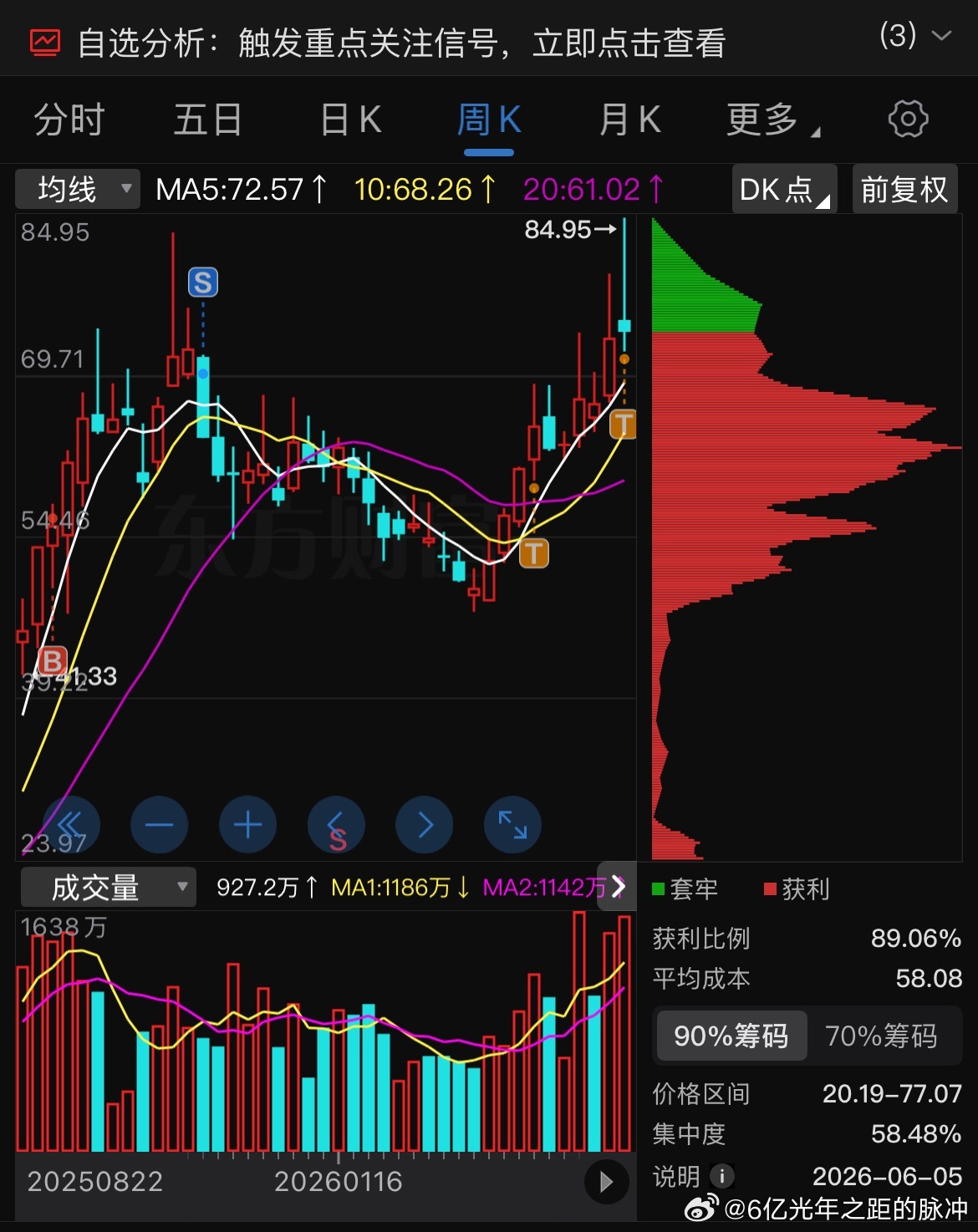
Task: Tap the upper orange T marker
Action: tap(623, 424)
